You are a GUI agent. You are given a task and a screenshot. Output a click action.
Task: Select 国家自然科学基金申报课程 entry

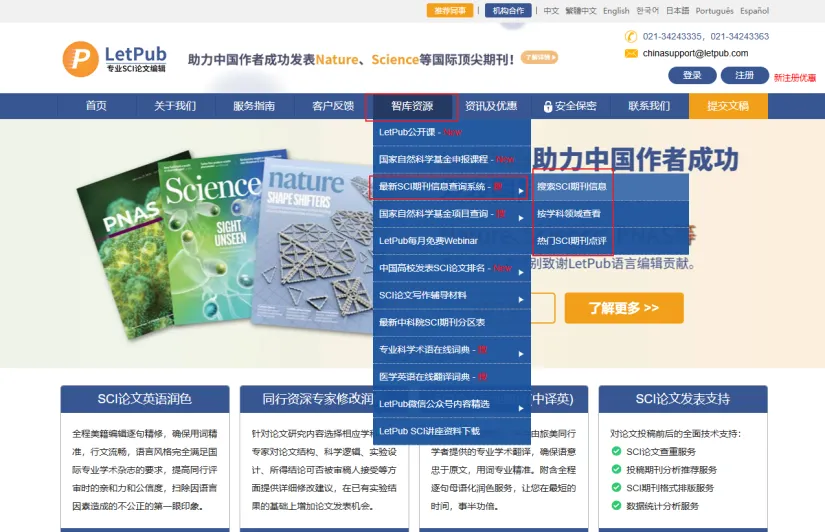click(x=452, y=159)
